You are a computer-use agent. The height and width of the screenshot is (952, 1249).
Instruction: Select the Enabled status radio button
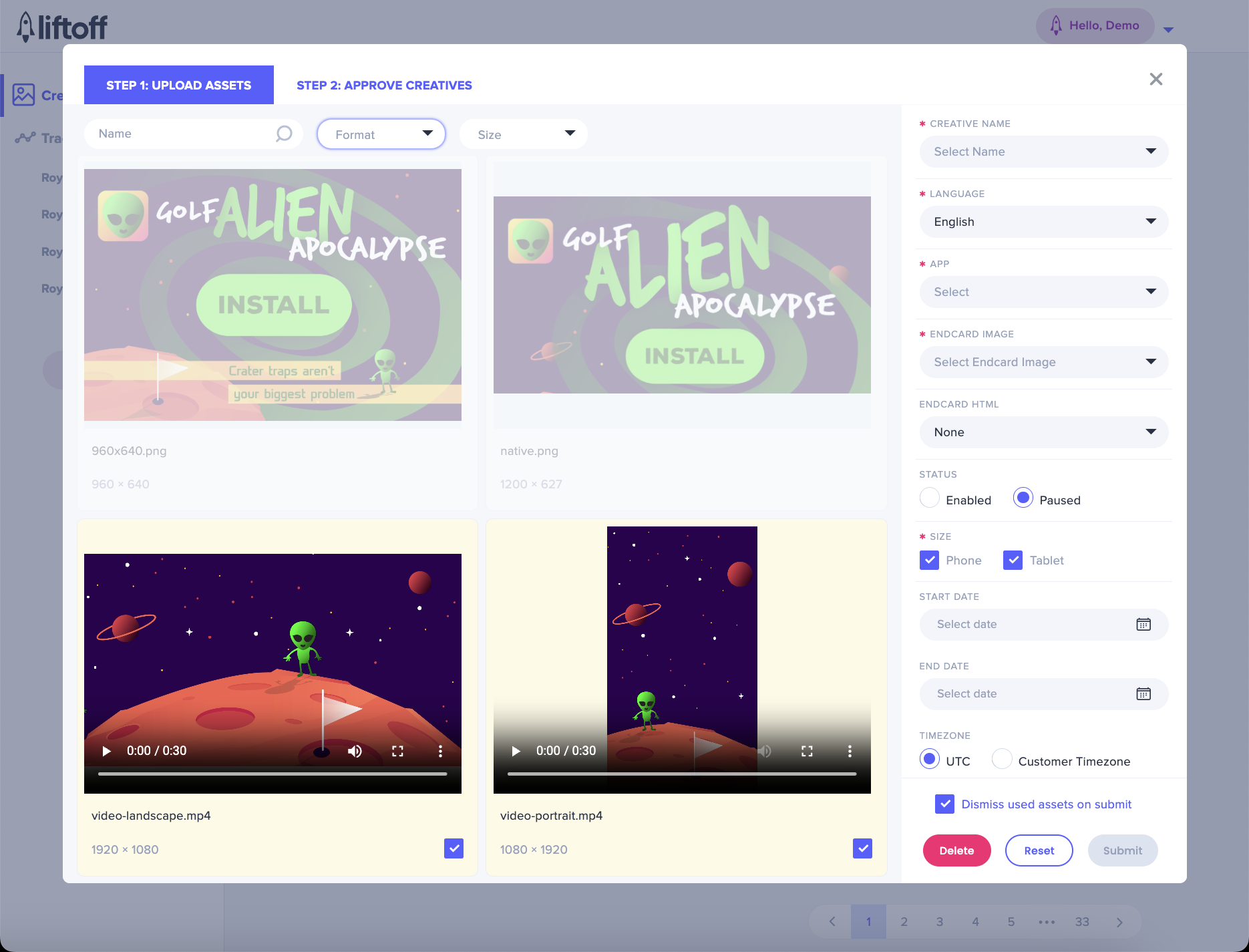pos(930,498)
